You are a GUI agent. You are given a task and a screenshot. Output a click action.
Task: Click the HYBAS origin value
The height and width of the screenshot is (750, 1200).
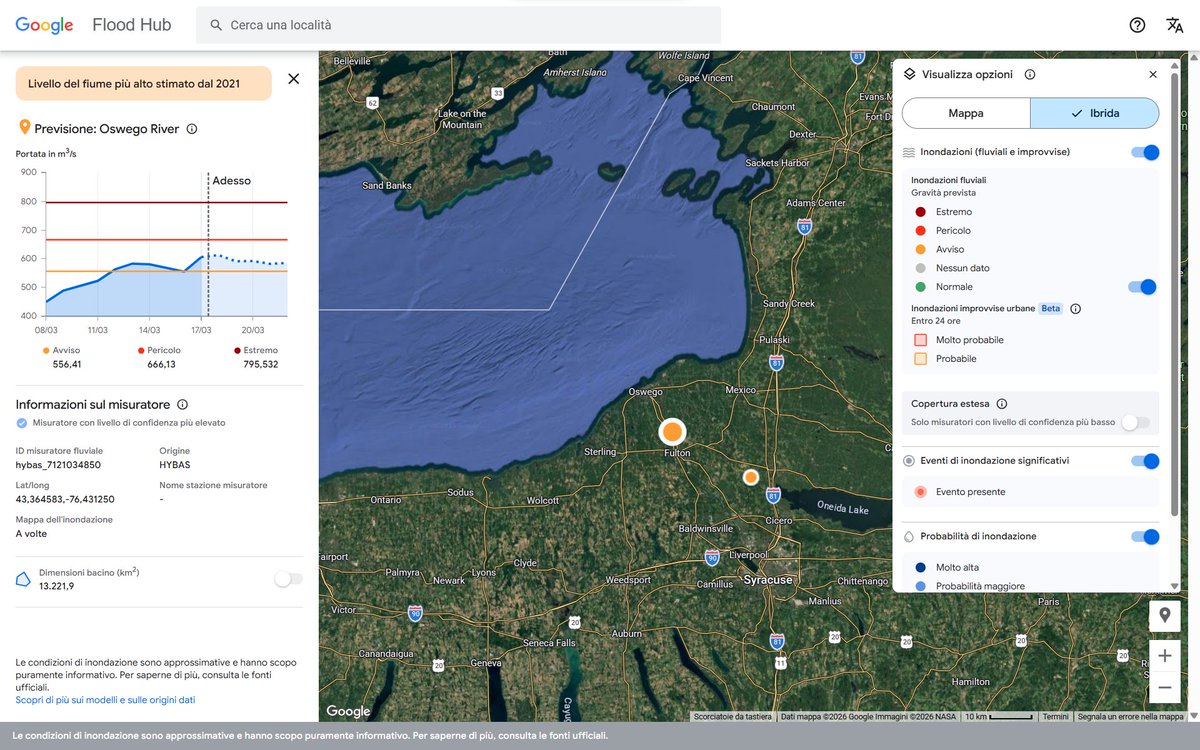click(175, 465)
